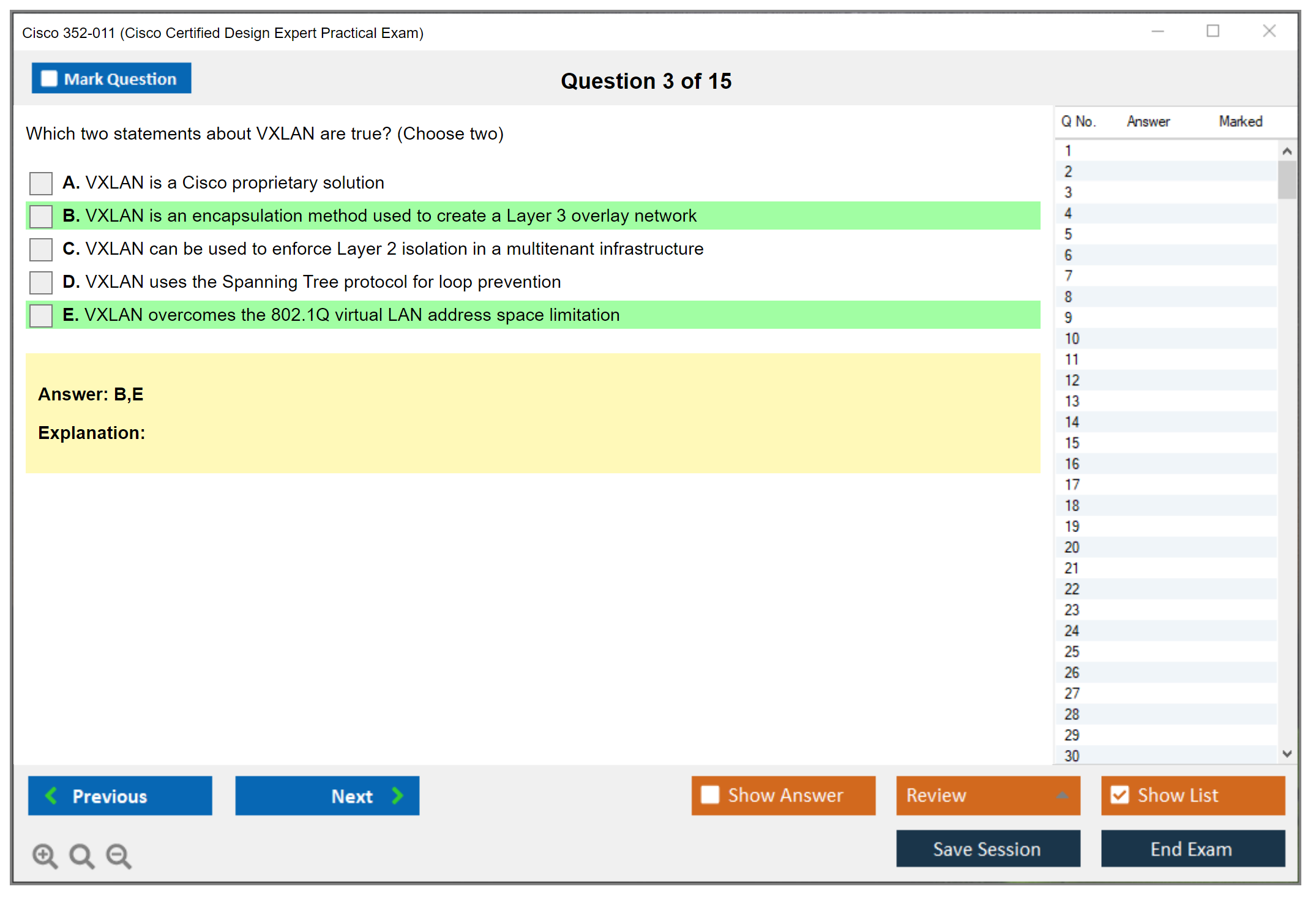Close the exam window
The height and width of the screenshot is (900, 1316).
[x=1269, y=31]
